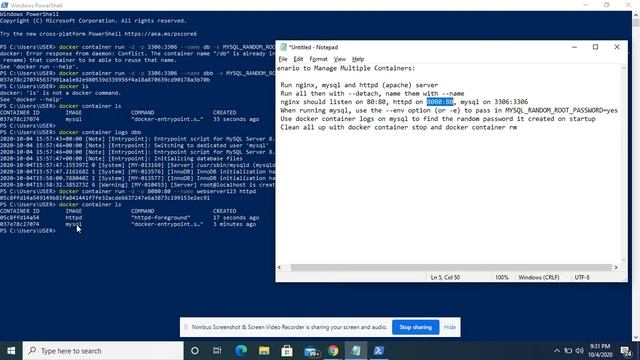Click the line starting 'Clean all up with docker container stop'
Screen dimensions: 640x360
pyautogui.click(x=399, y=127)
